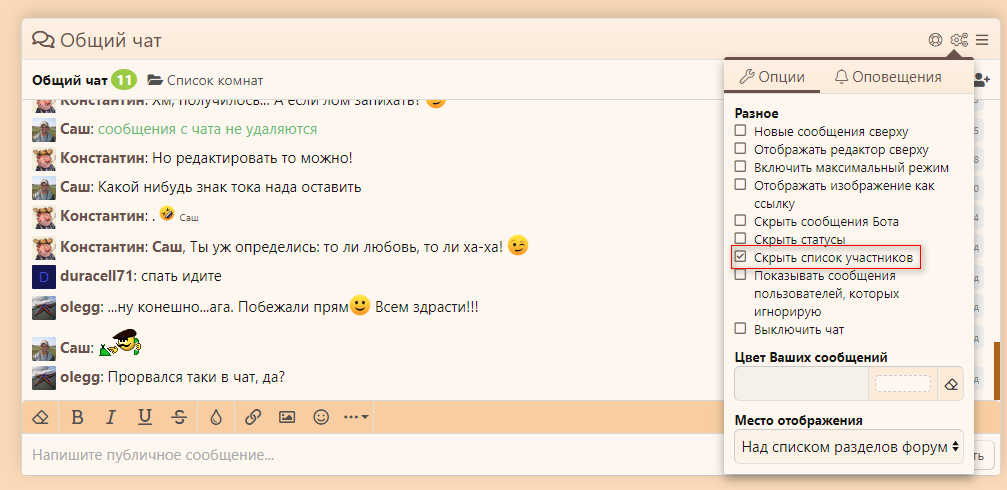Click the lifebuoy help icon in chat header
1007x490 pixels.
pyautogui.click(x=935, y=40)
